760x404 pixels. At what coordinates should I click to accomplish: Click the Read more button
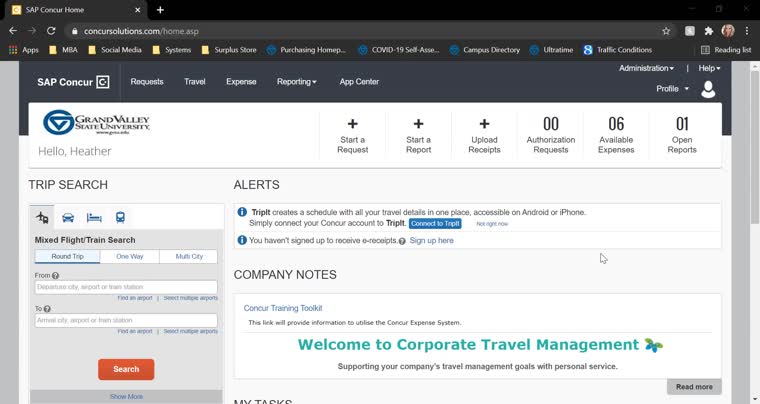coord(694,387)
